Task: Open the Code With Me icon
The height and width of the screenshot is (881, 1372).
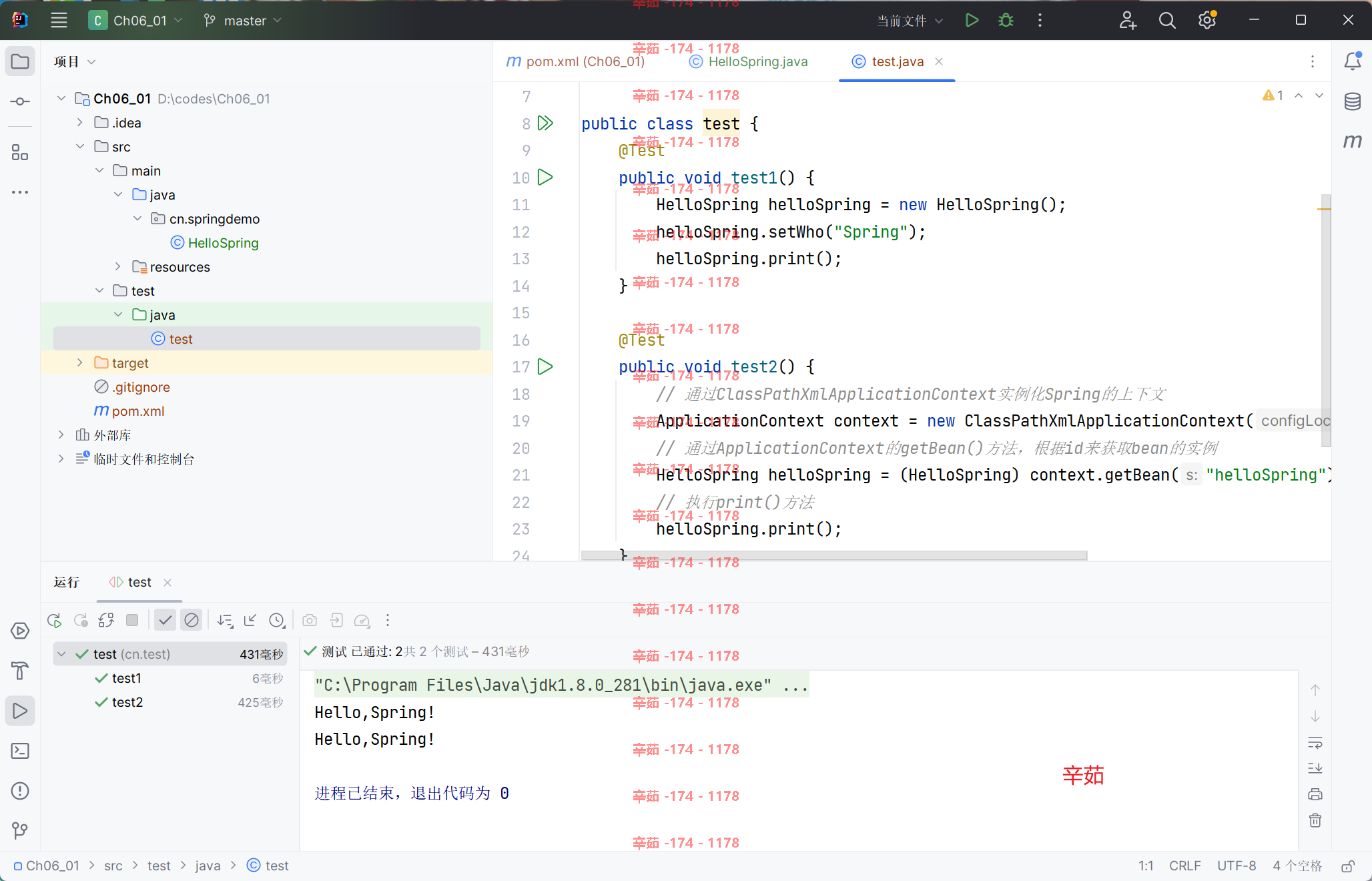Action: click(x=1128, y=21)
